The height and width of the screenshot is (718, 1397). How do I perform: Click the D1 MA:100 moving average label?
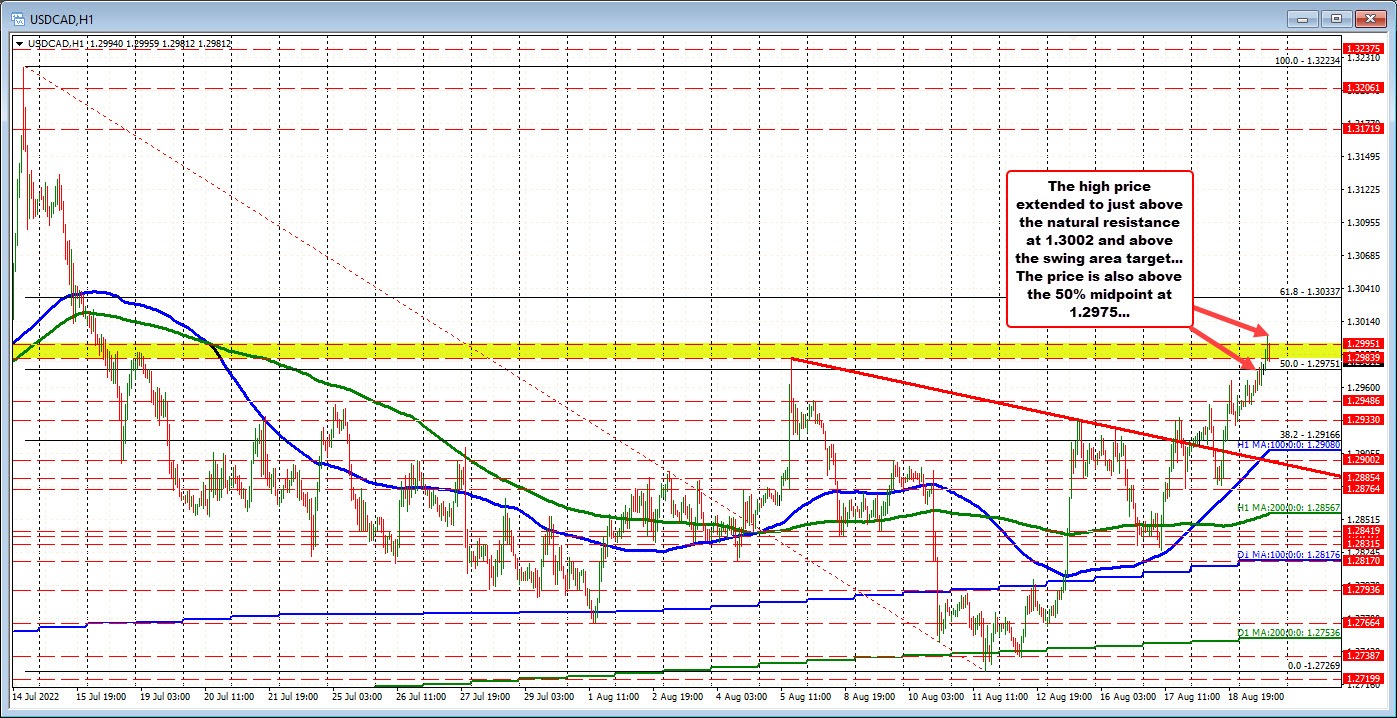pos(1289,553)
